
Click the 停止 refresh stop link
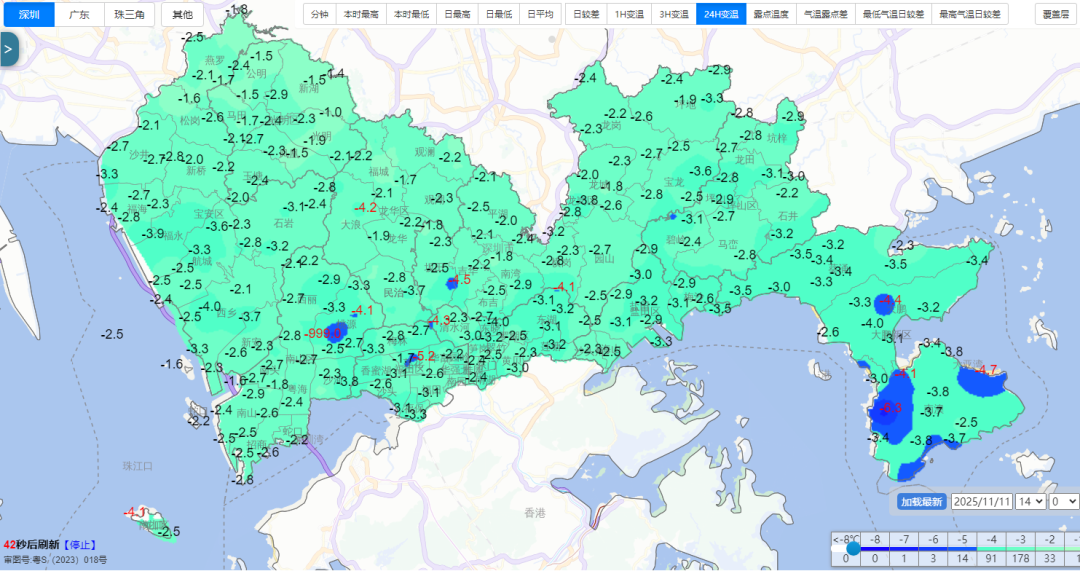80,545
